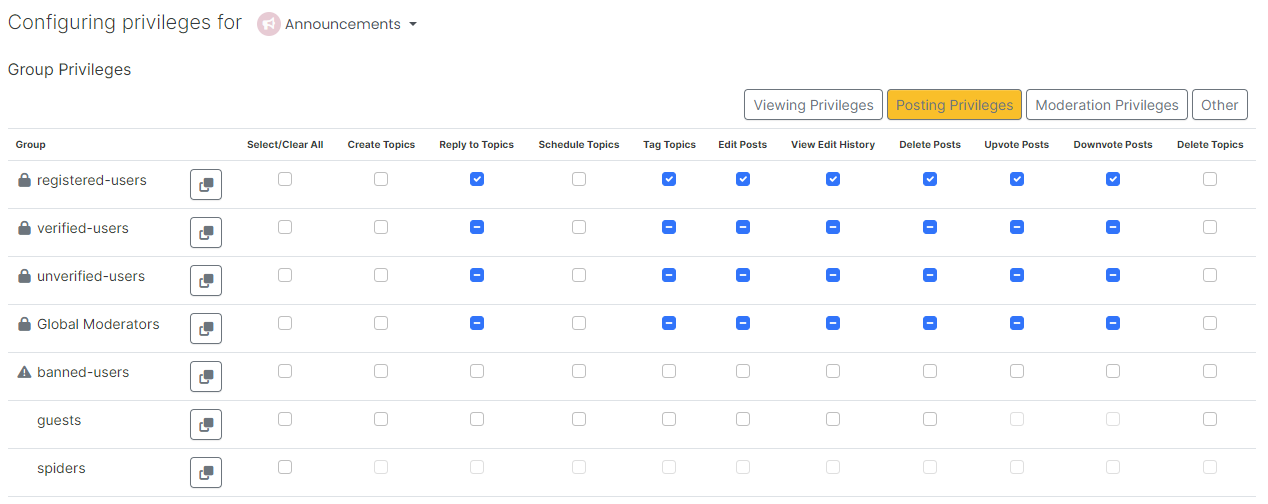The width and height of the screenshot is (1268, 504).
Task: Open the Other privileges tab
Action: [x=1219, y=105]
